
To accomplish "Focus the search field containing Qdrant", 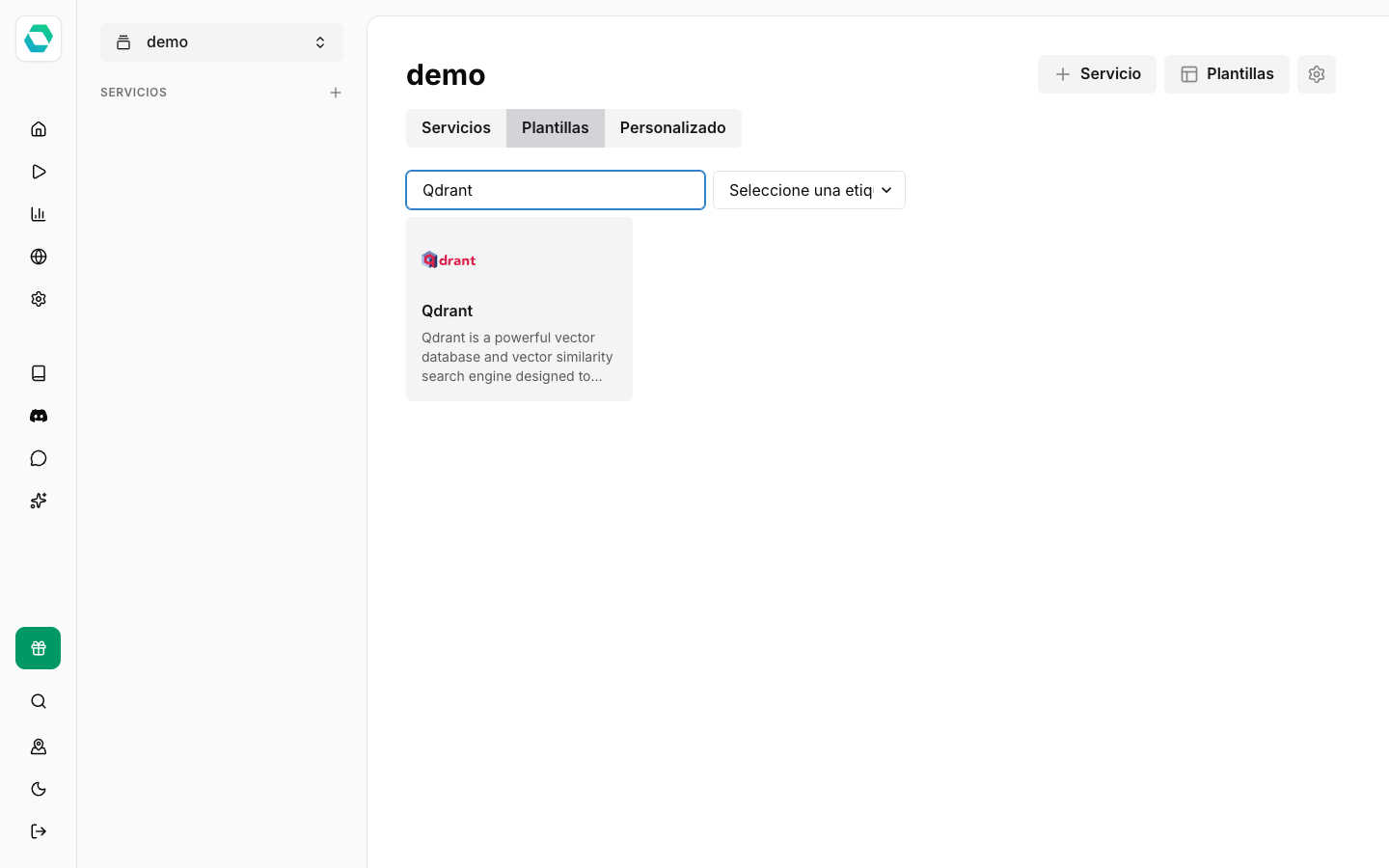I will 556,190.
